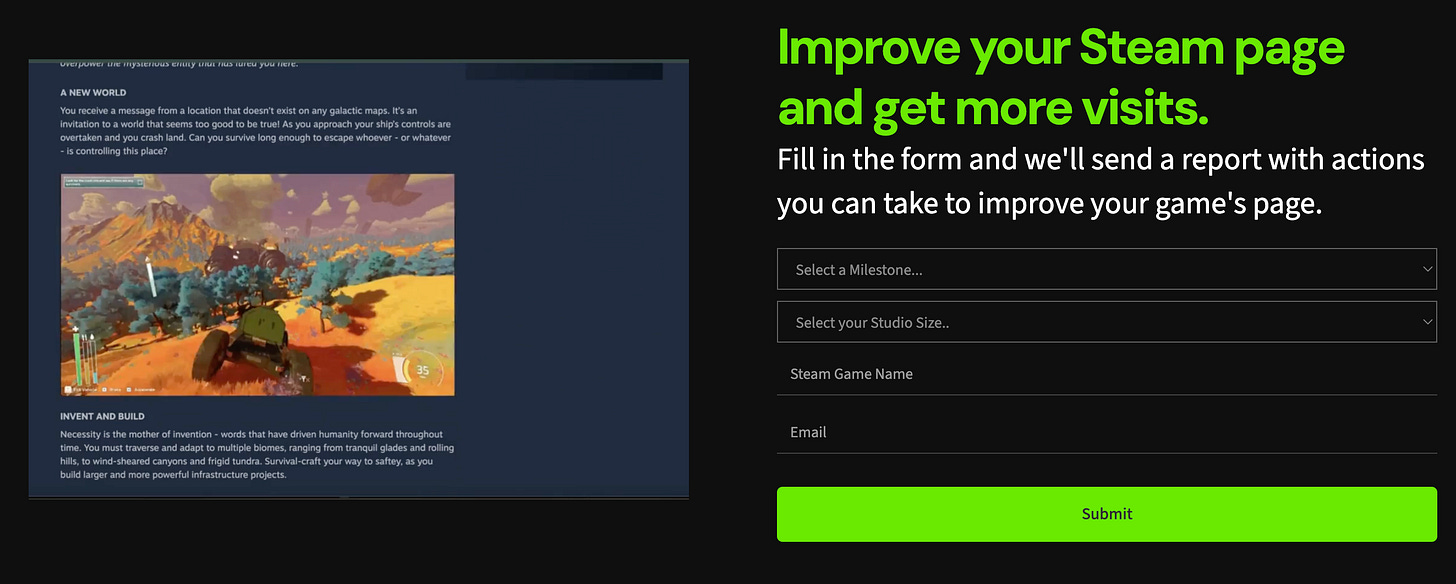
Task: Focus the Email input field
Action: pos(1106,432)
